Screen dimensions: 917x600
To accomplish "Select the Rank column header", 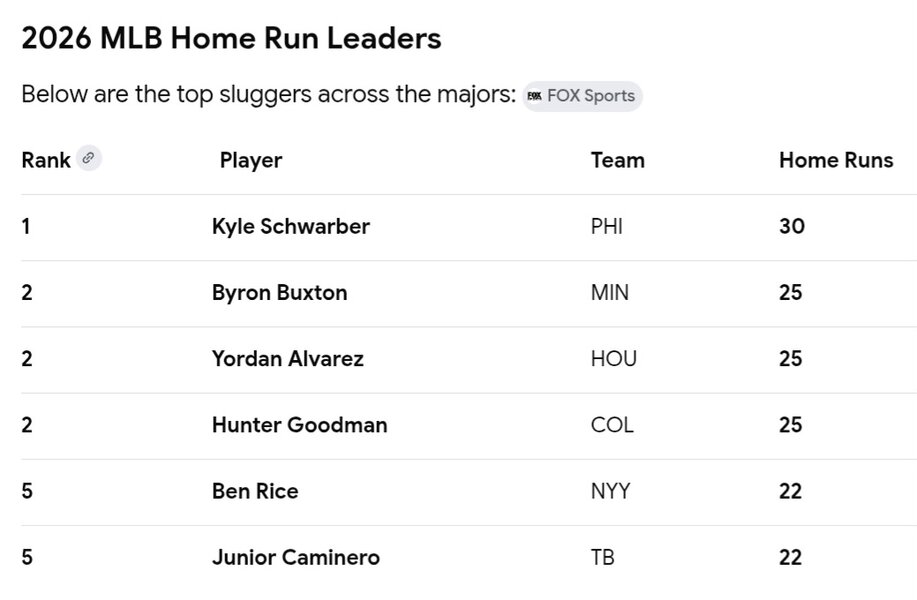I will [46, 160].
